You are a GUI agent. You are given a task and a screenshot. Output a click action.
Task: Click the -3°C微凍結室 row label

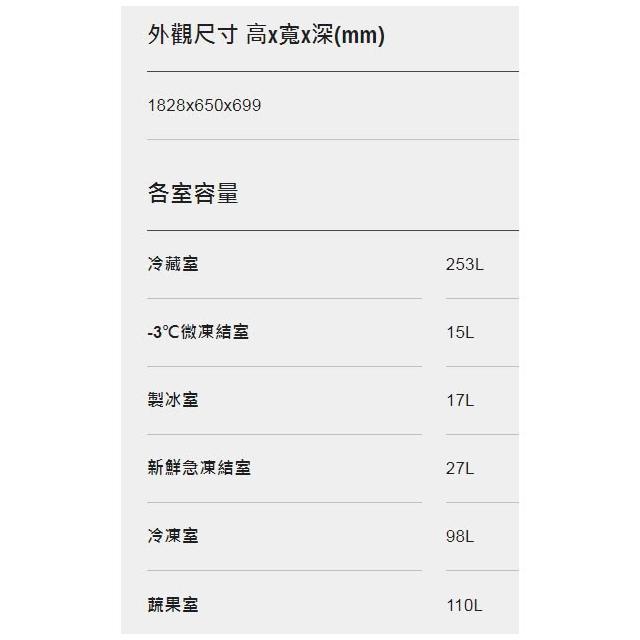coord(197,332)
